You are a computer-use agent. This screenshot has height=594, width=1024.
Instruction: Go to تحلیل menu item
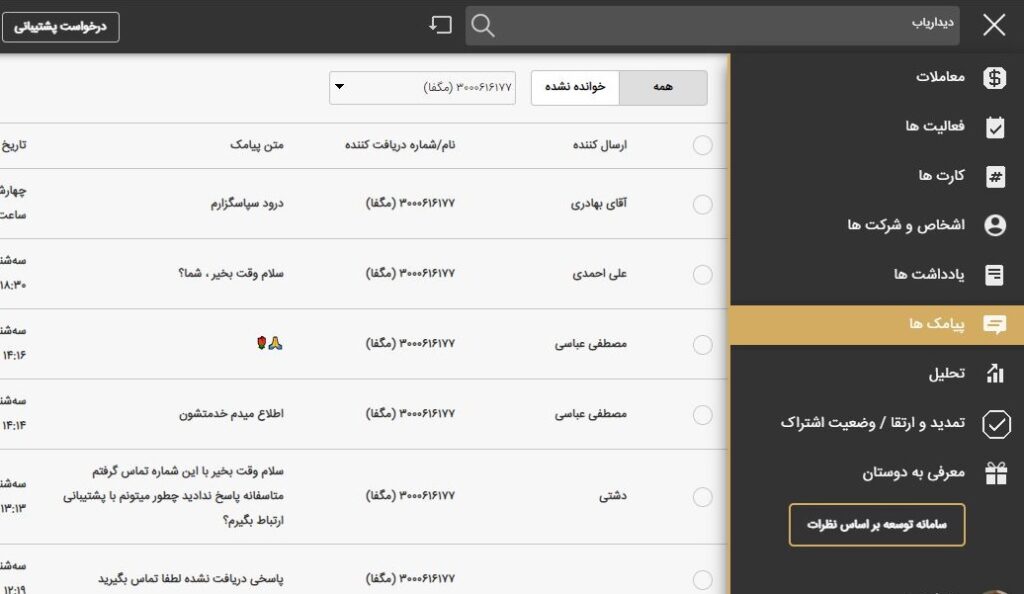[946, 373]
